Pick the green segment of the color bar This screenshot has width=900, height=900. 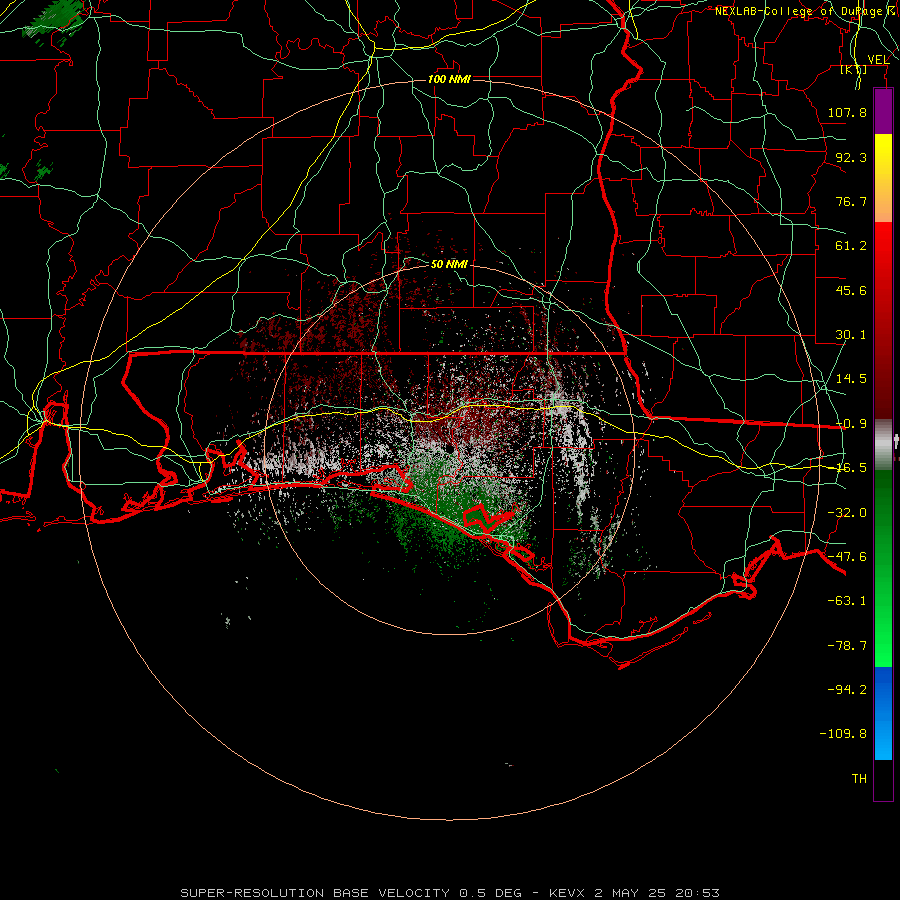tap(883, 568)
